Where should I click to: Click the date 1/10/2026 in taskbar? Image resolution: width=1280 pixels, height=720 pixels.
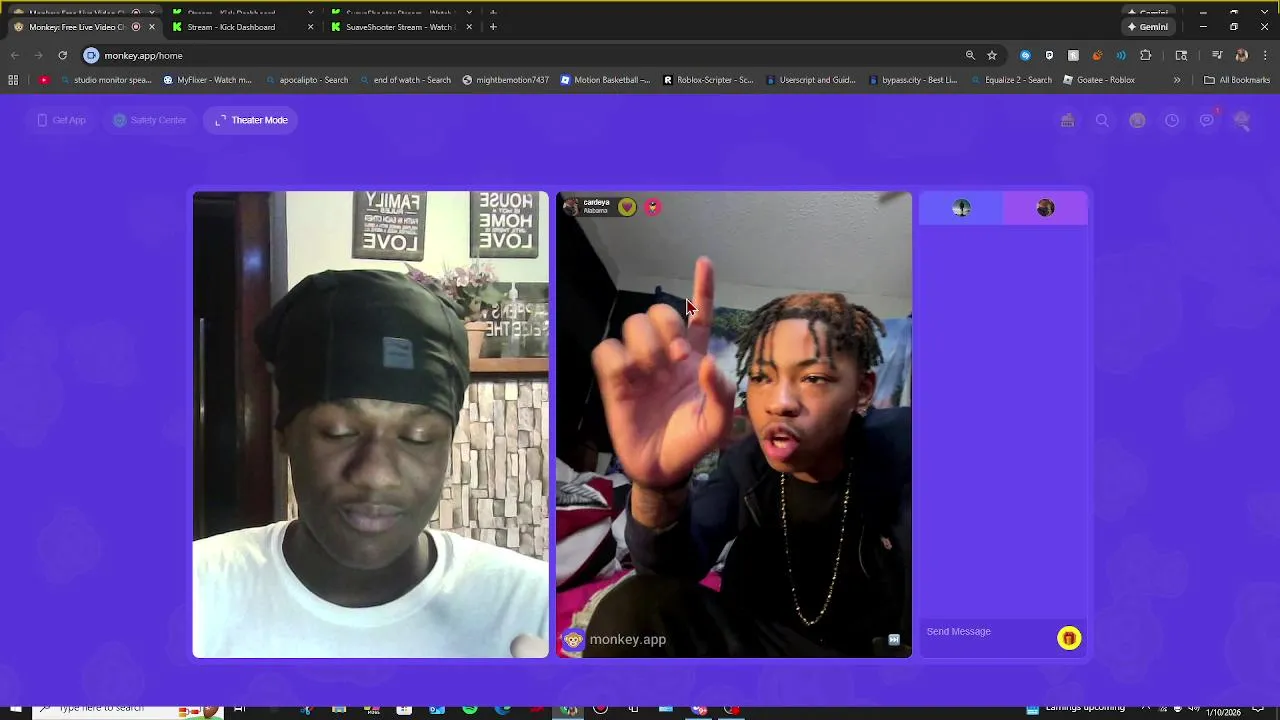point(1223,714)
